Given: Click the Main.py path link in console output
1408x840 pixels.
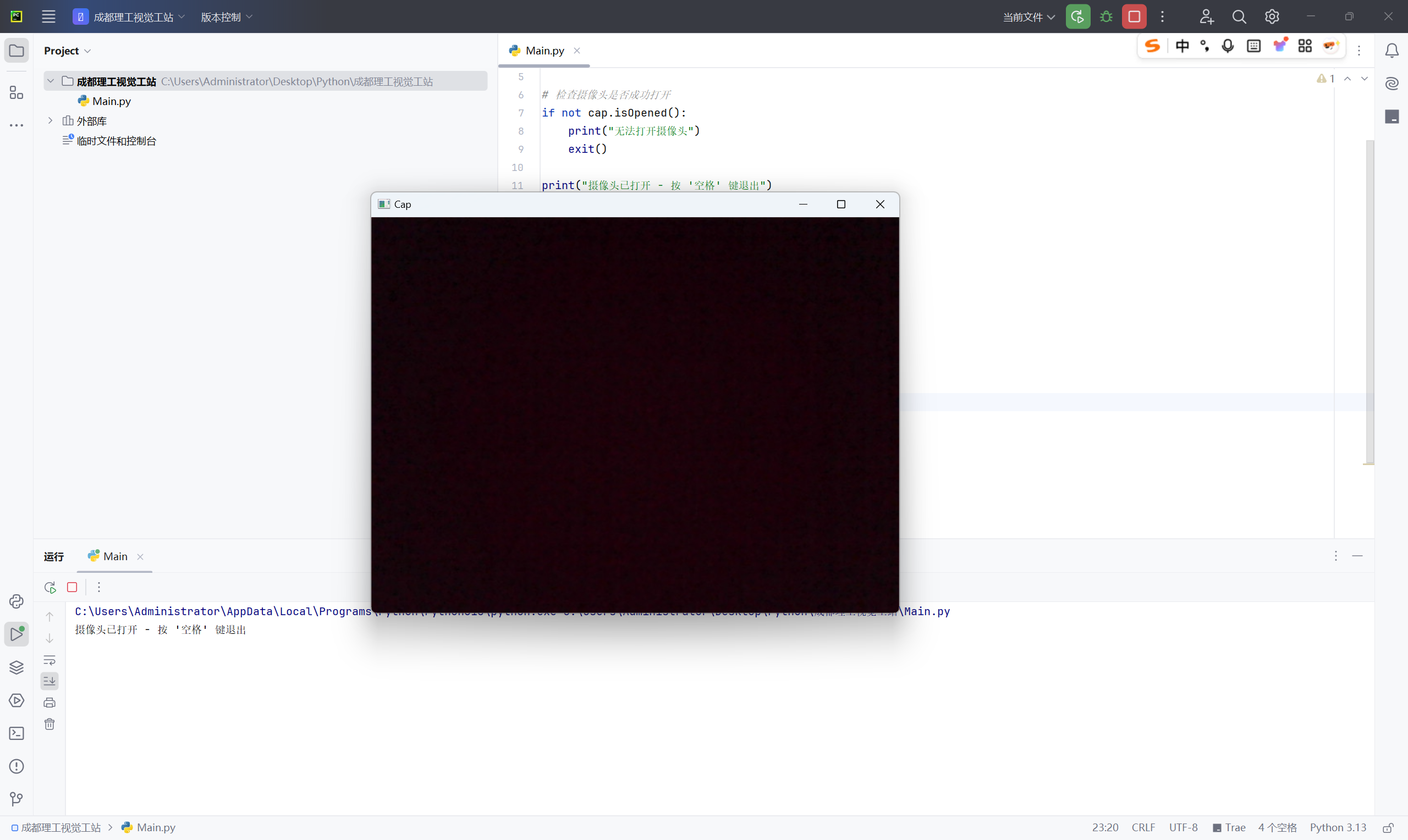Looking at the screenshot, I should [927, 611].
